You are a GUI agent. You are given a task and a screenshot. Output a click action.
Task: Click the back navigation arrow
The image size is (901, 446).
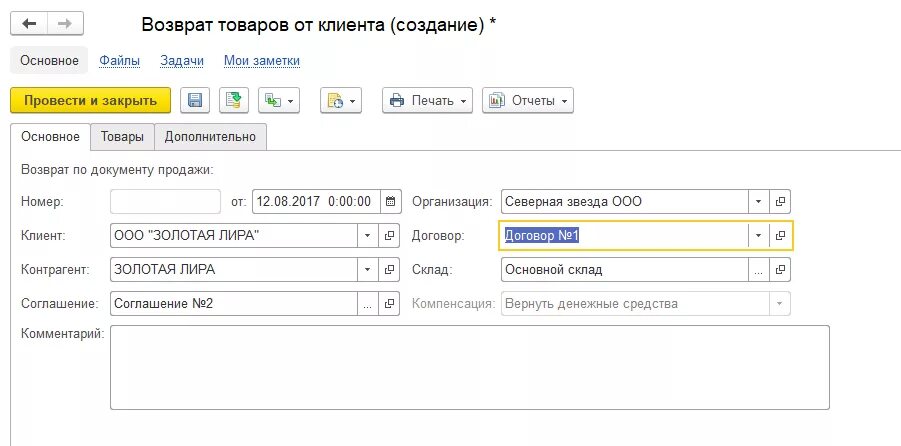pos(29,24)
